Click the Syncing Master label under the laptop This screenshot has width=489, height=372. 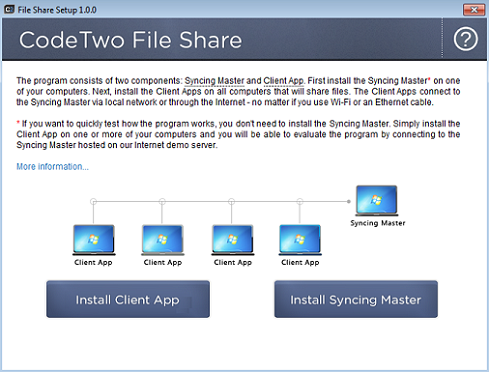pos(378,223)
